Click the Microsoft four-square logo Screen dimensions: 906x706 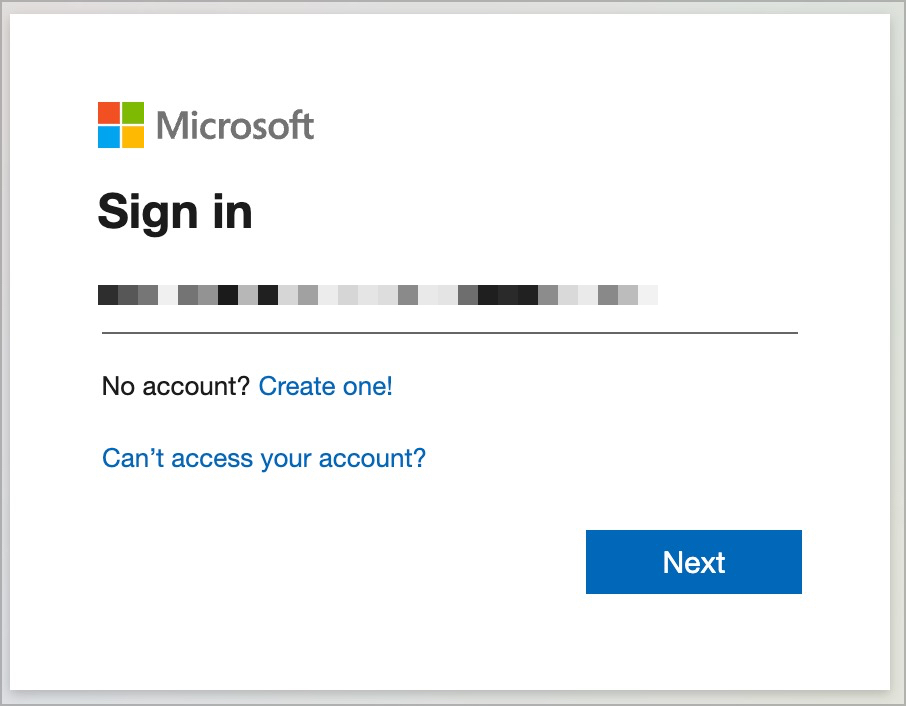pos(120,124)
